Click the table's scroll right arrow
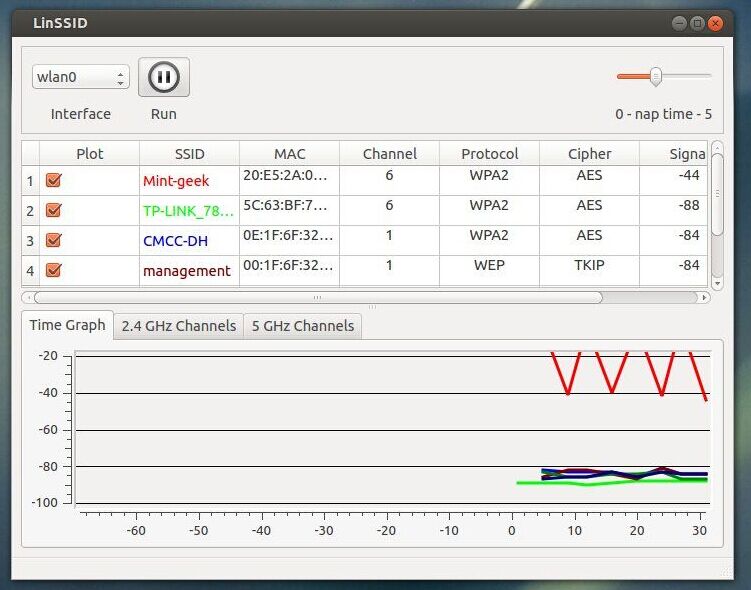The height and width of the screenshot is (590, 751). coord(704,297)
